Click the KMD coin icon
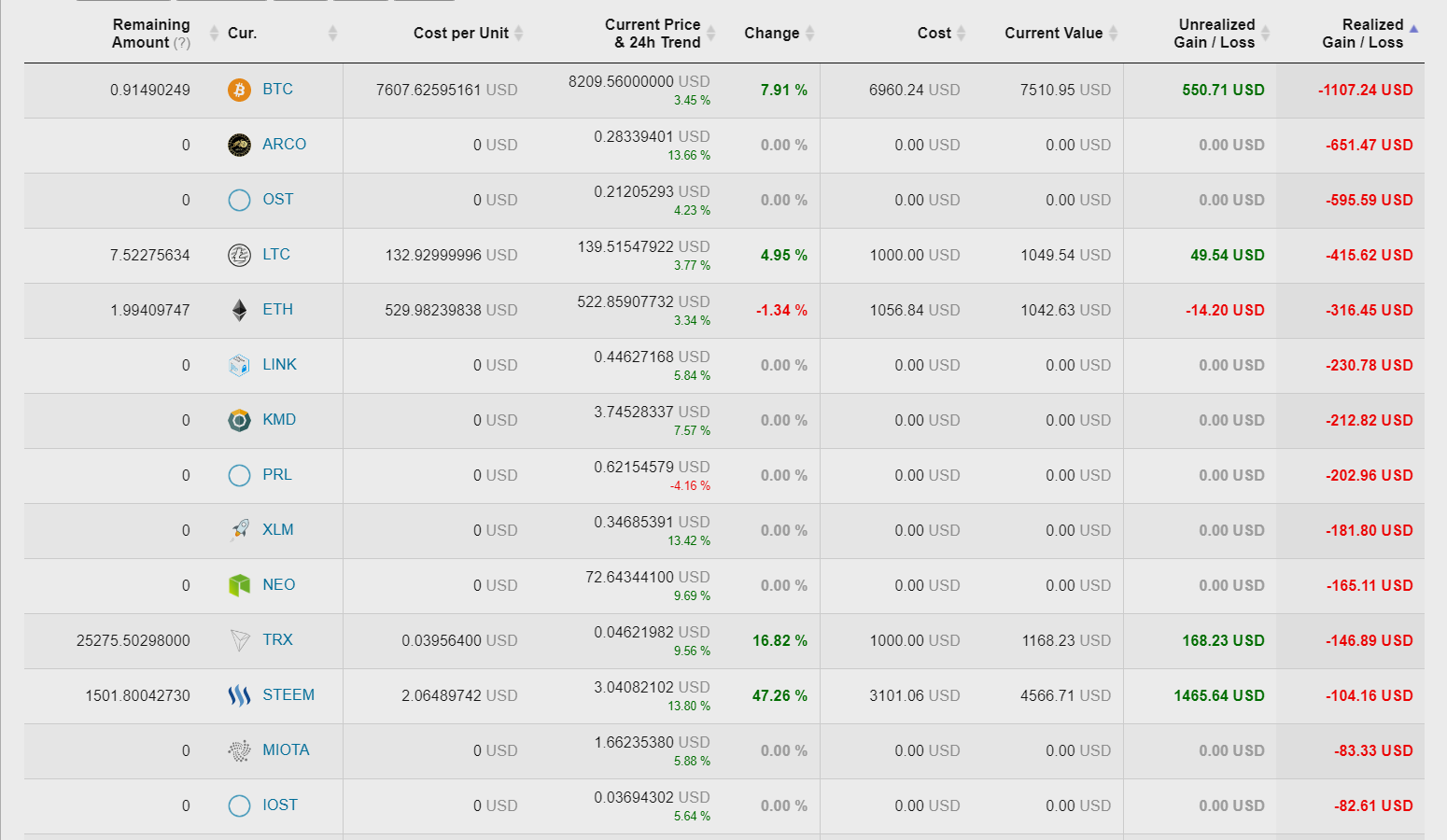The width and height of the screenshot is (1447, 840). (239, 420)
